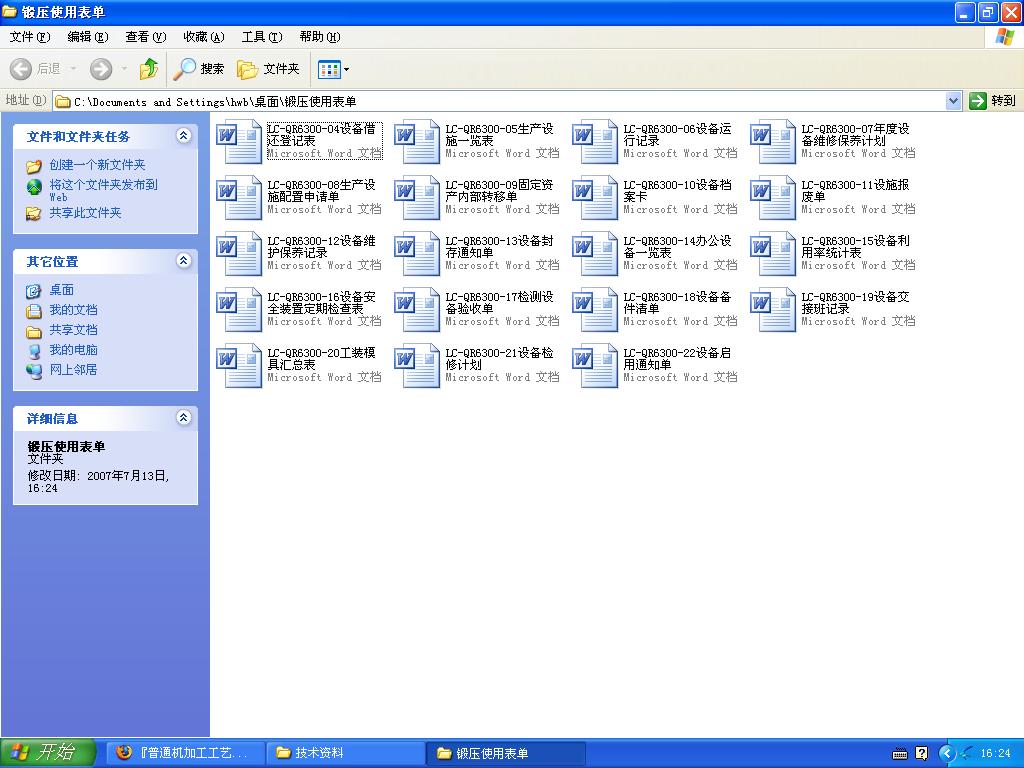Go to 我的文档 in other places

point(73,310)
